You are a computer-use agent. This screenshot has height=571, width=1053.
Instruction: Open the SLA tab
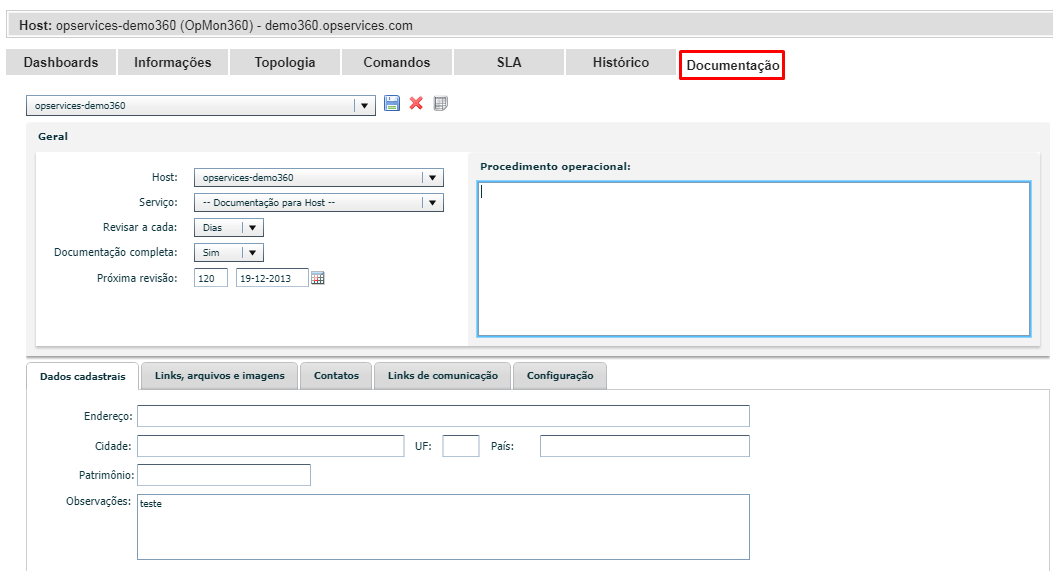click(x=509, y=62)
